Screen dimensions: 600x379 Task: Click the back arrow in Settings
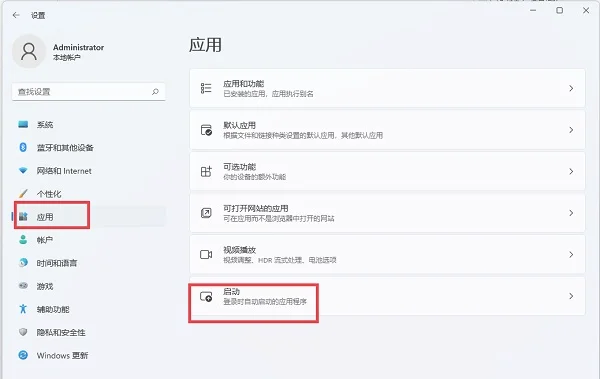tap(16, 15)
